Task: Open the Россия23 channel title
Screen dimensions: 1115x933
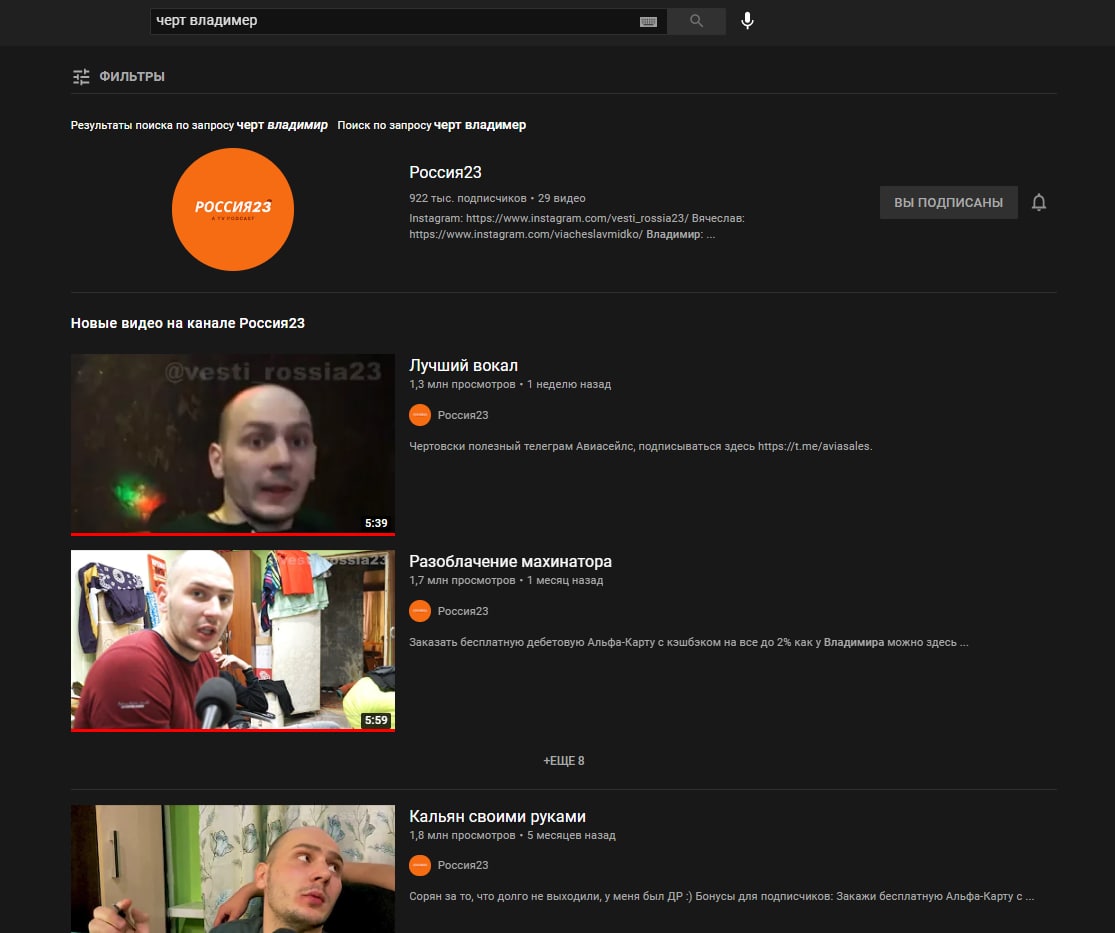Action: point(445,172)
